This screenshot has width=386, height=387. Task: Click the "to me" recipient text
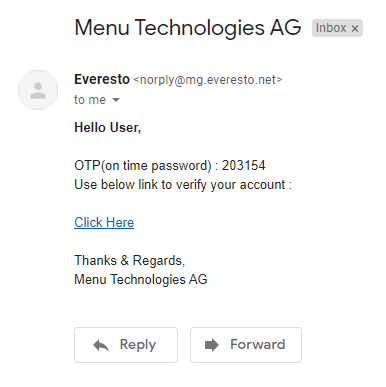click(90, 100)
